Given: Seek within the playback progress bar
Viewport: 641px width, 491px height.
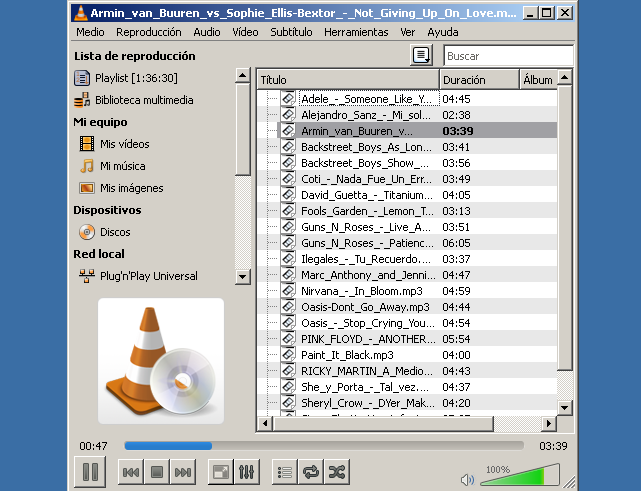Looking at the screenshot, I should click(x=324, y=446).
